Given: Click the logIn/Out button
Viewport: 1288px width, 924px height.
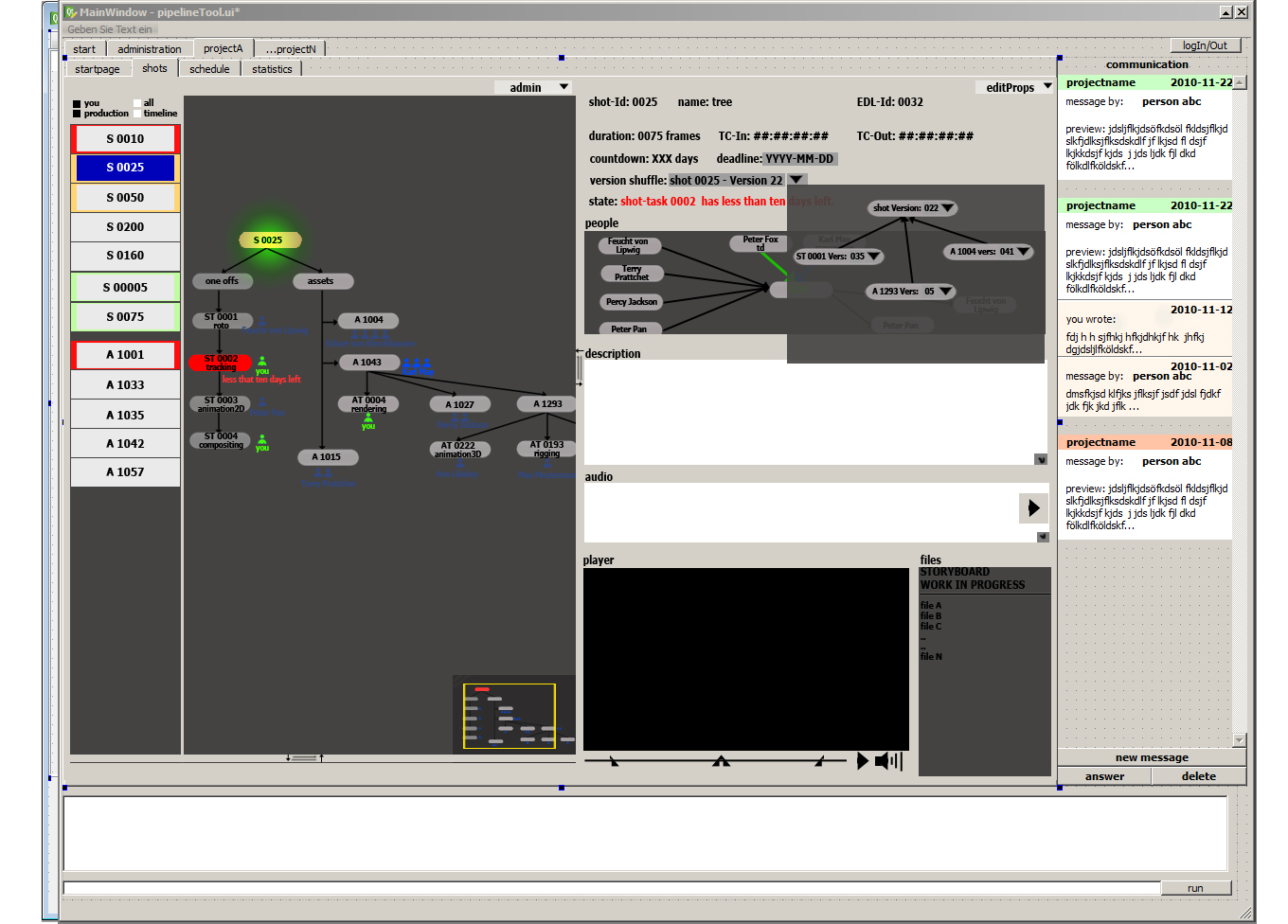Looking at the screenshot, I should pos(1205,45).
